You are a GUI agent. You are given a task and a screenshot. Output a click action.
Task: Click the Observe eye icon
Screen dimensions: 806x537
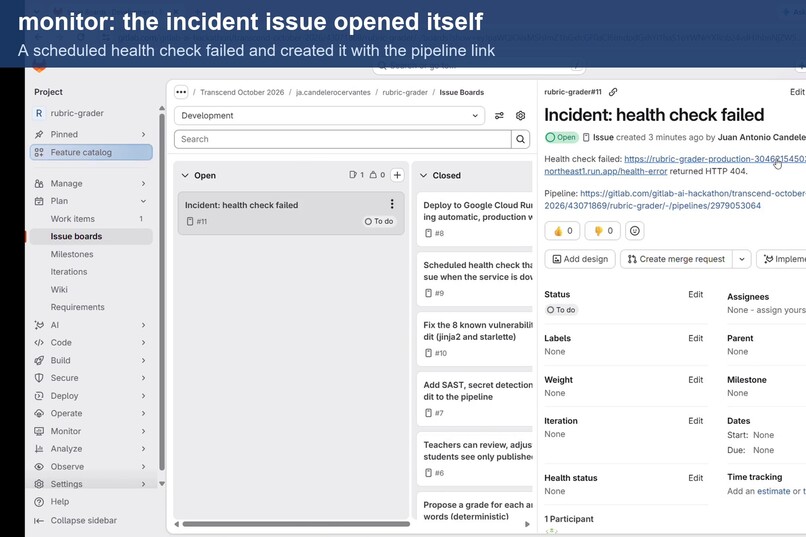coord(39,467)
